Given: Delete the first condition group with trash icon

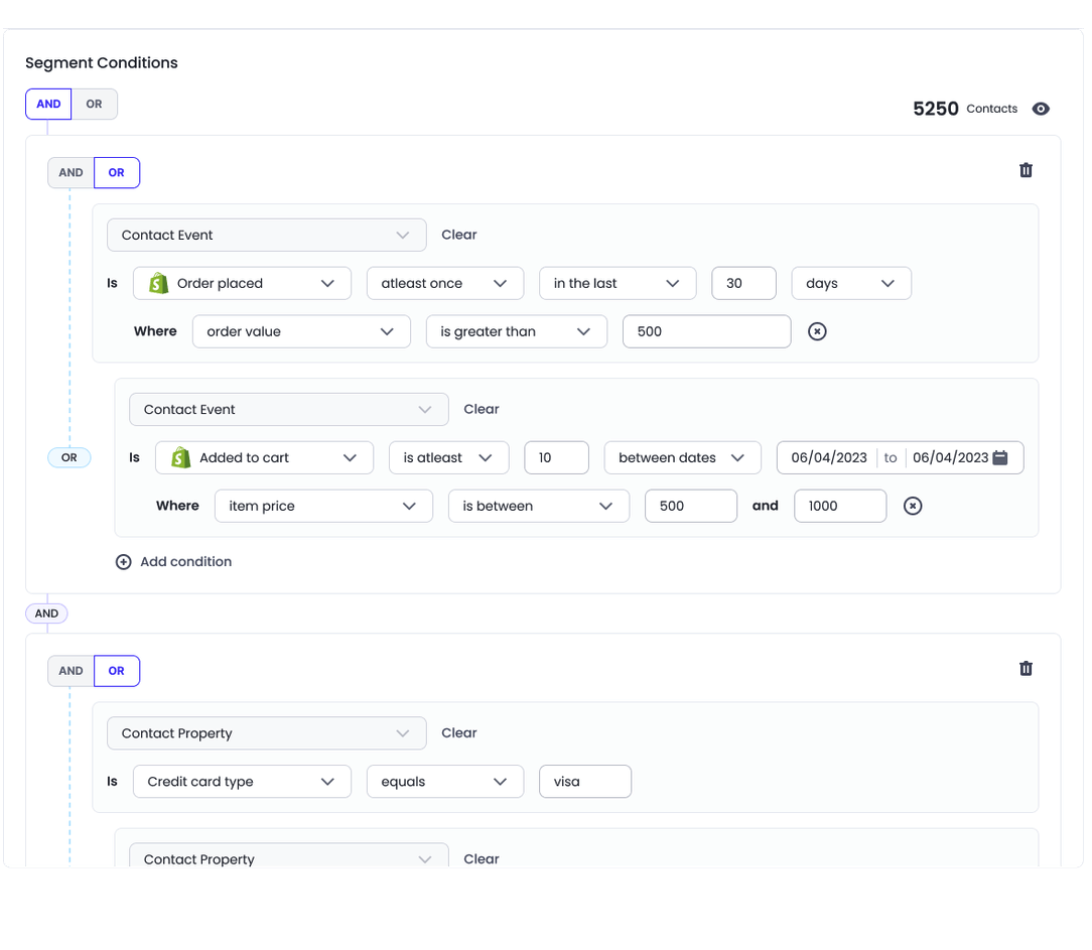Looking at the screenshot, I should click(1025, 171).
